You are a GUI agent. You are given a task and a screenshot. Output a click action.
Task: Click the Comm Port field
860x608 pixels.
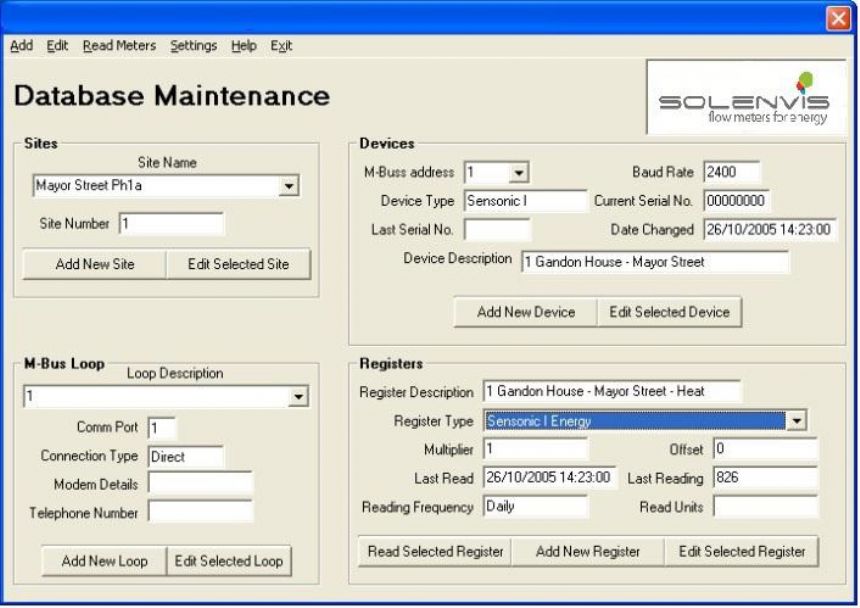[162, 428]
